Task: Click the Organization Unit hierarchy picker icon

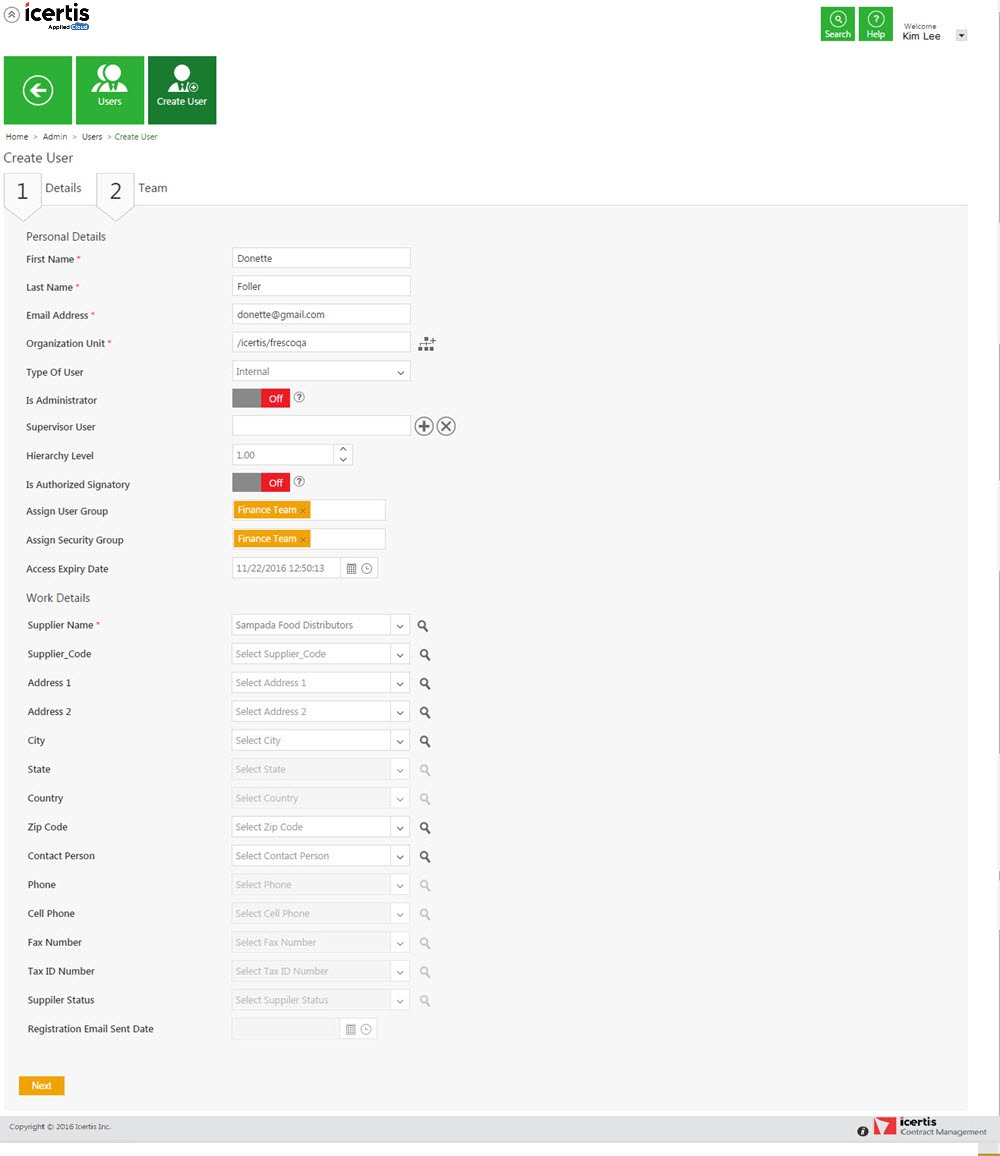Action: click(x=427, y=344)
